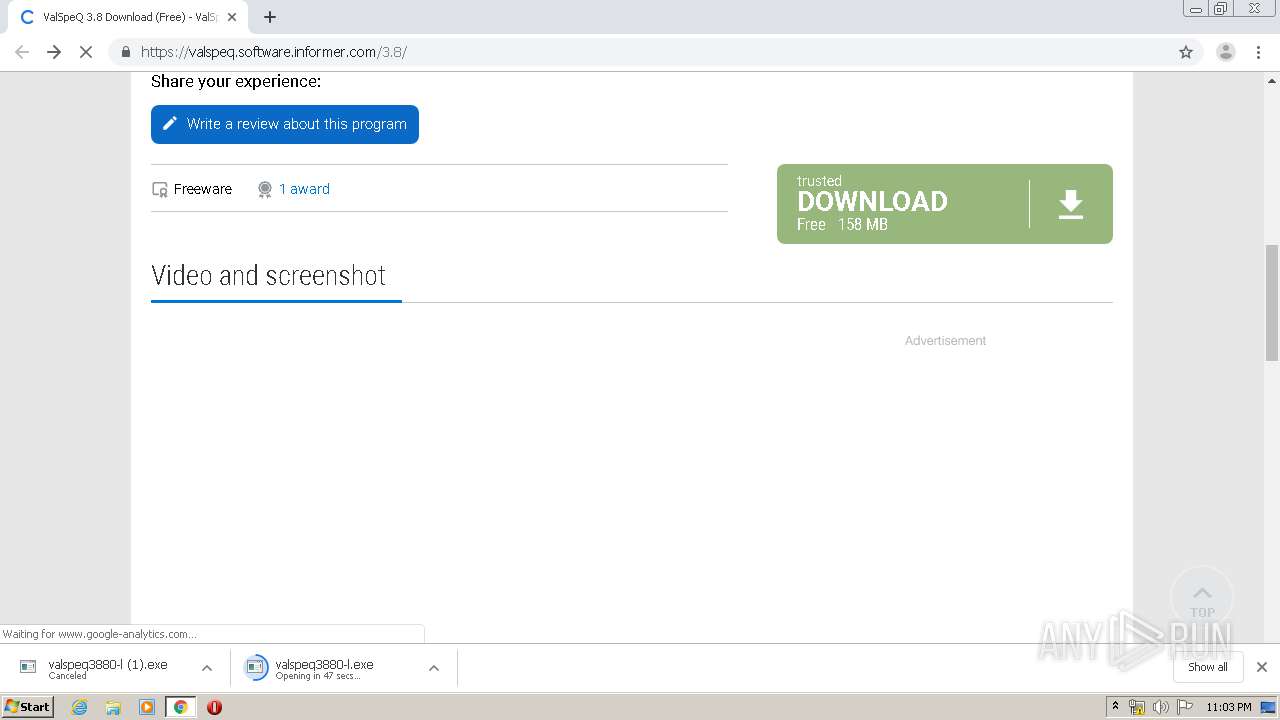Close the downloads bar
This screenshot has width=1280, height=720.
pyautogui.click(x=1262, y=667)
